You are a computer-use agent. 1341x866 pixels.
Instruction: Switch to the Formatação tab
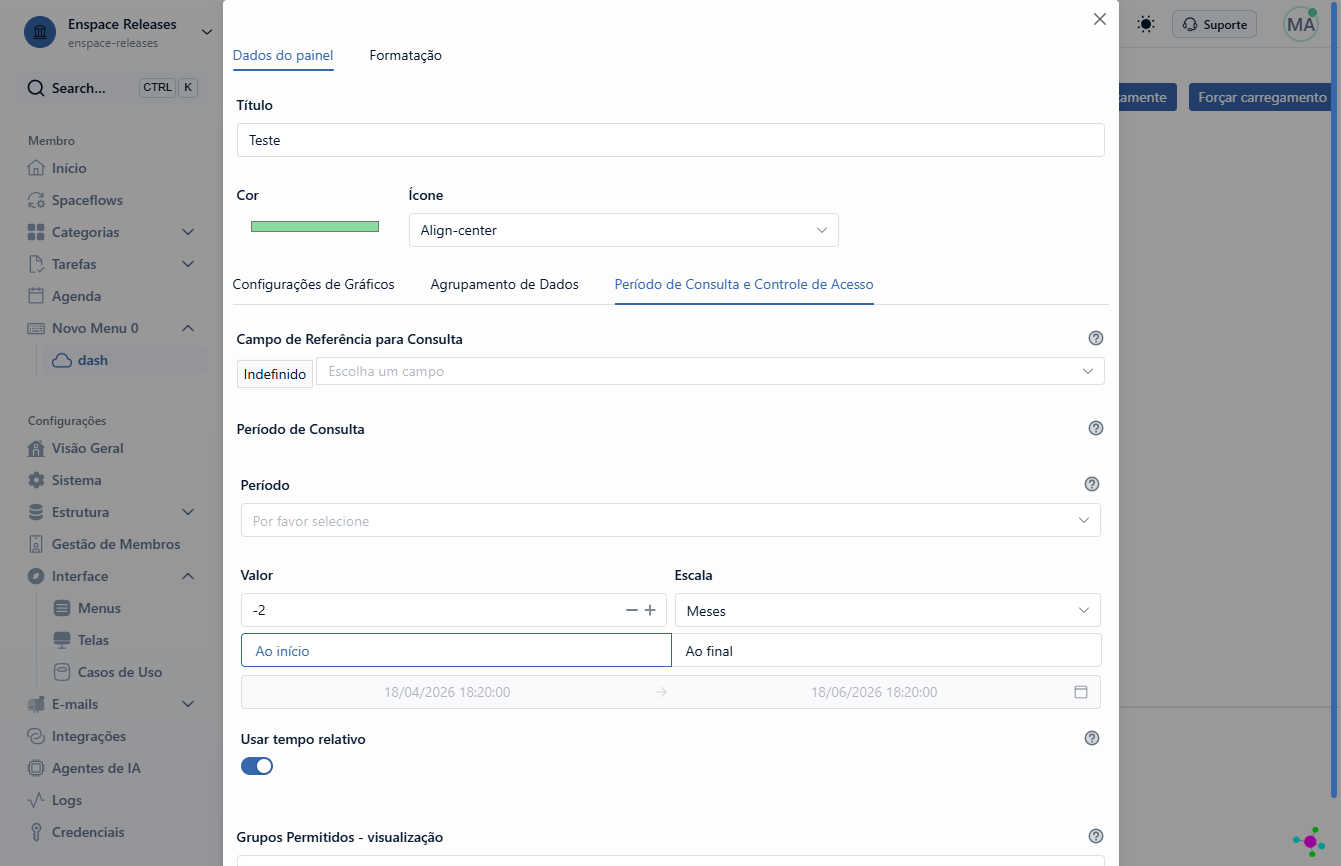point(406,55)
